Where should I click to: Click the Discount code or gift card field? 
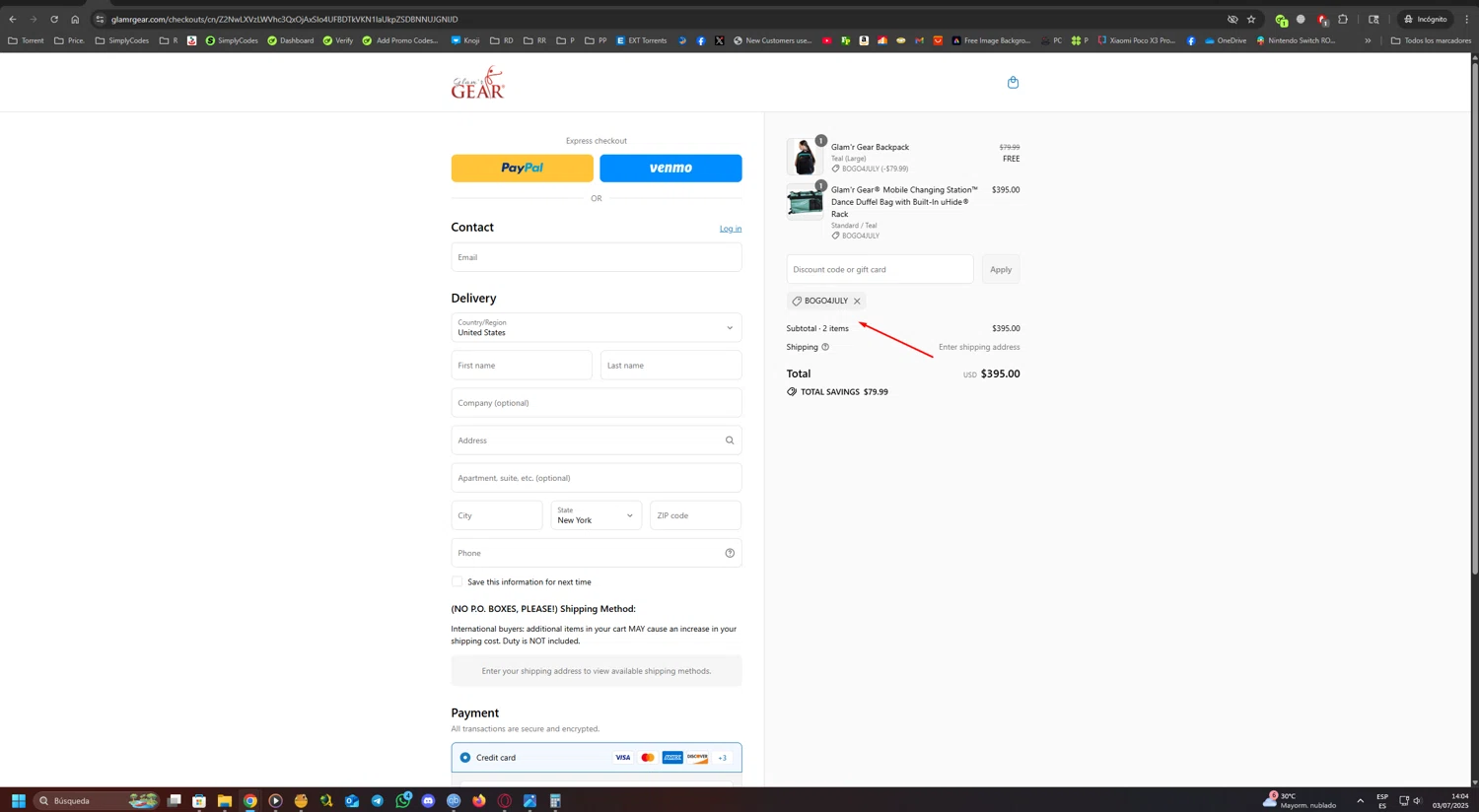point(880,269)
